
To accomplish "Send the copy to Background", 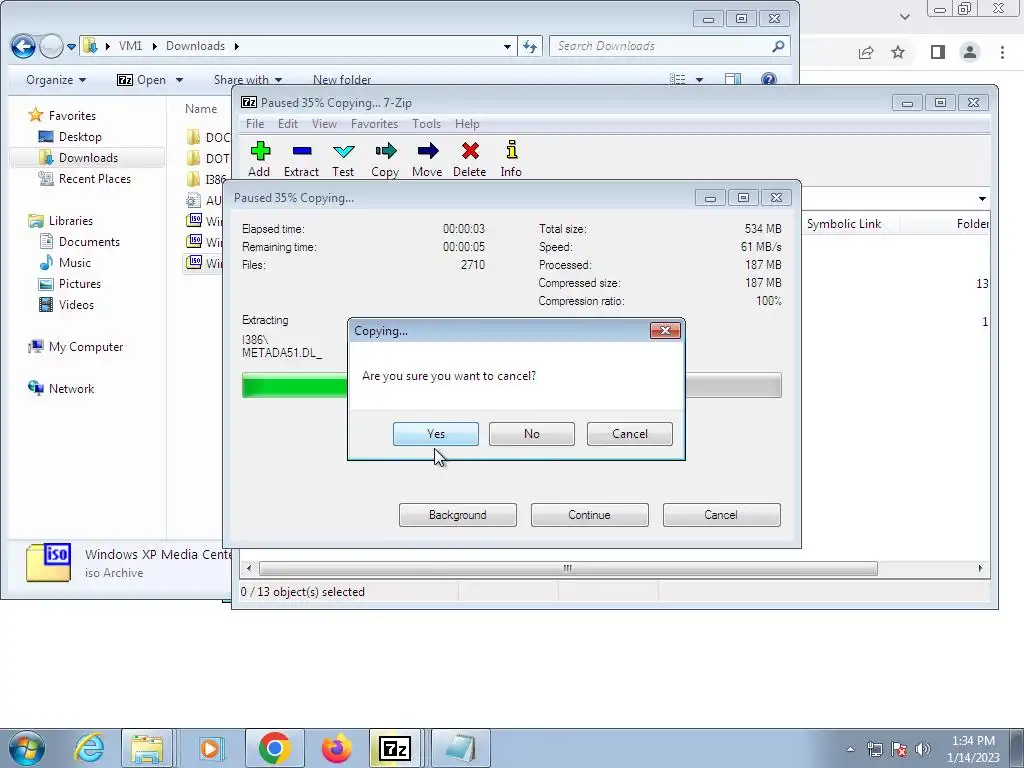I will 458,515.
